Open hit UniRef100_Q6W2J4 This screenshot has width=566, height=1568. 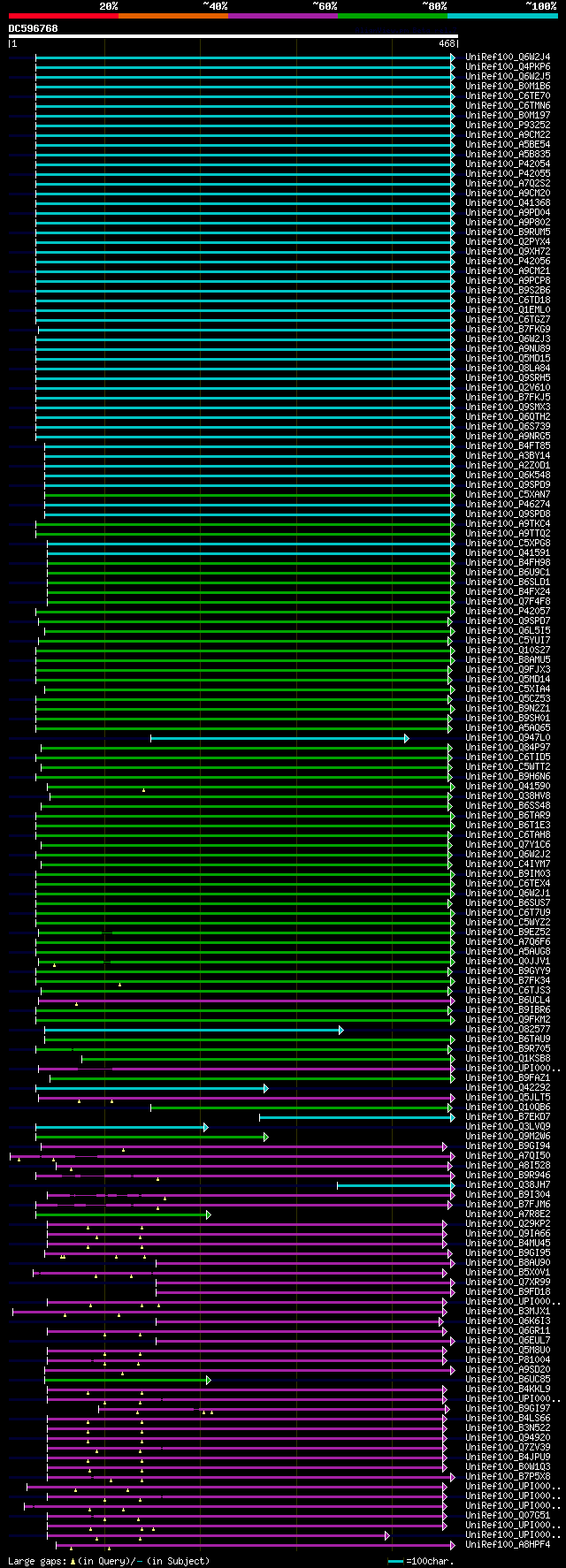(508, 57)
